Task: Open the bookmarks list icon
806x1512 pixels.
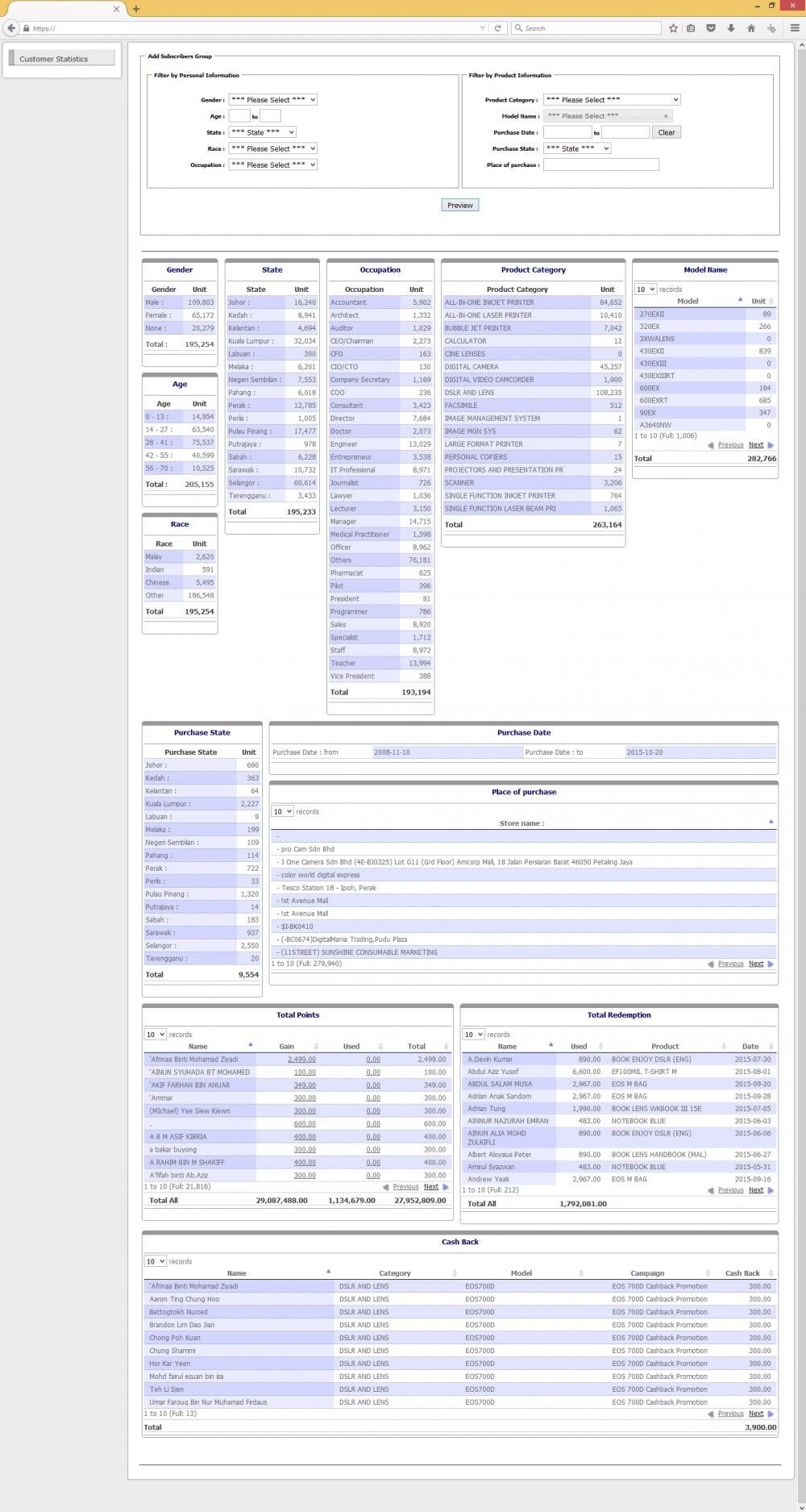Action: click(692, 28)
